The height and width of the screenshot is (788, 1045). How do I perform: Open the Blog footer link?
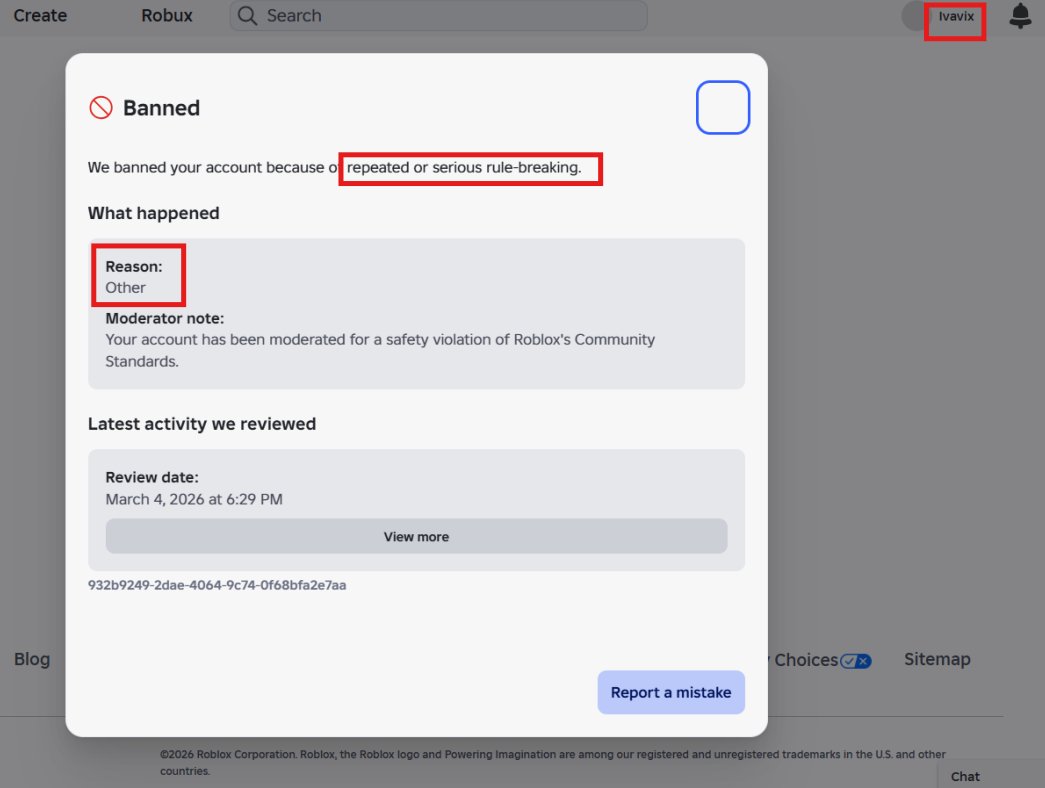pos(32,659)
